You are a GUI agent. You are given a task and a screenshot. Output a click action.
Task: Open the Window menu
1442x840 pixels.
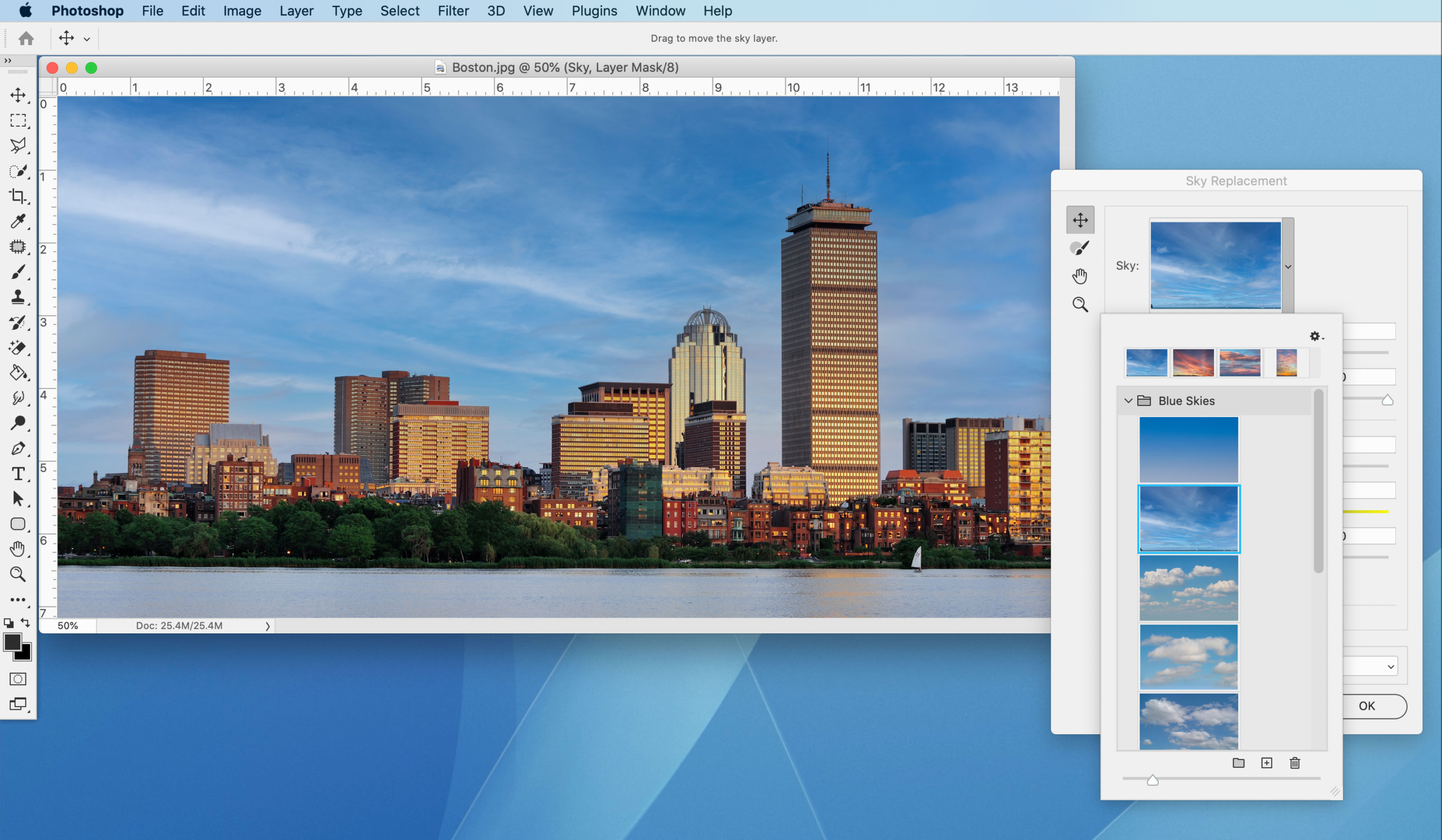click(x=660, y=11)
